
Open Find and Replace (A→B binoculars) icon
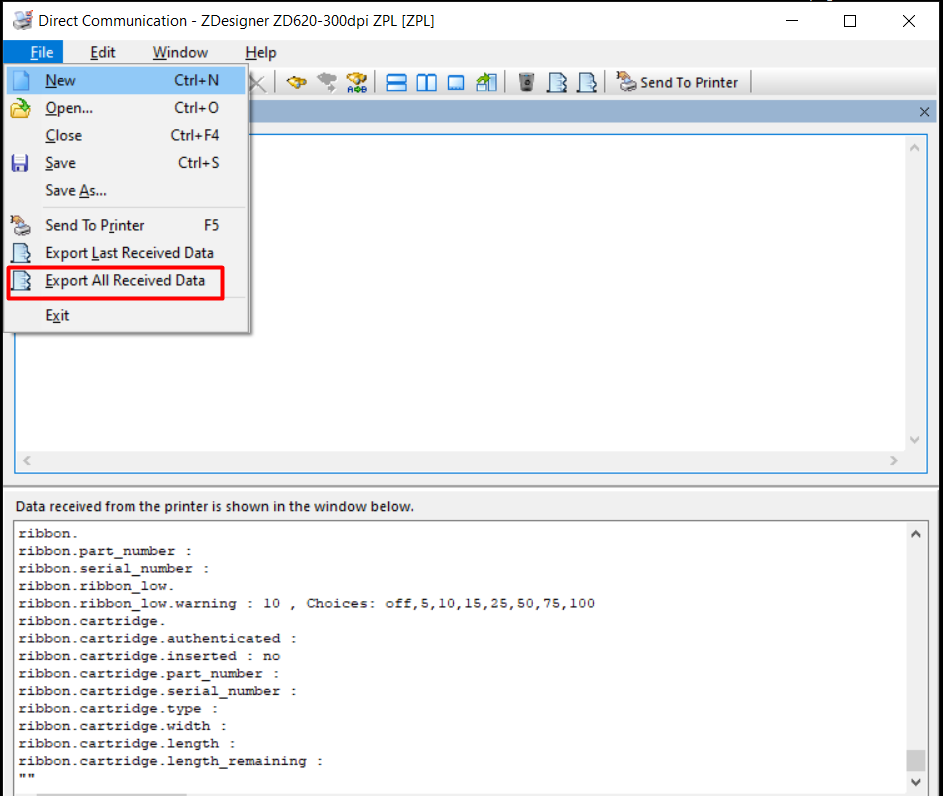(x=357, y=82)
